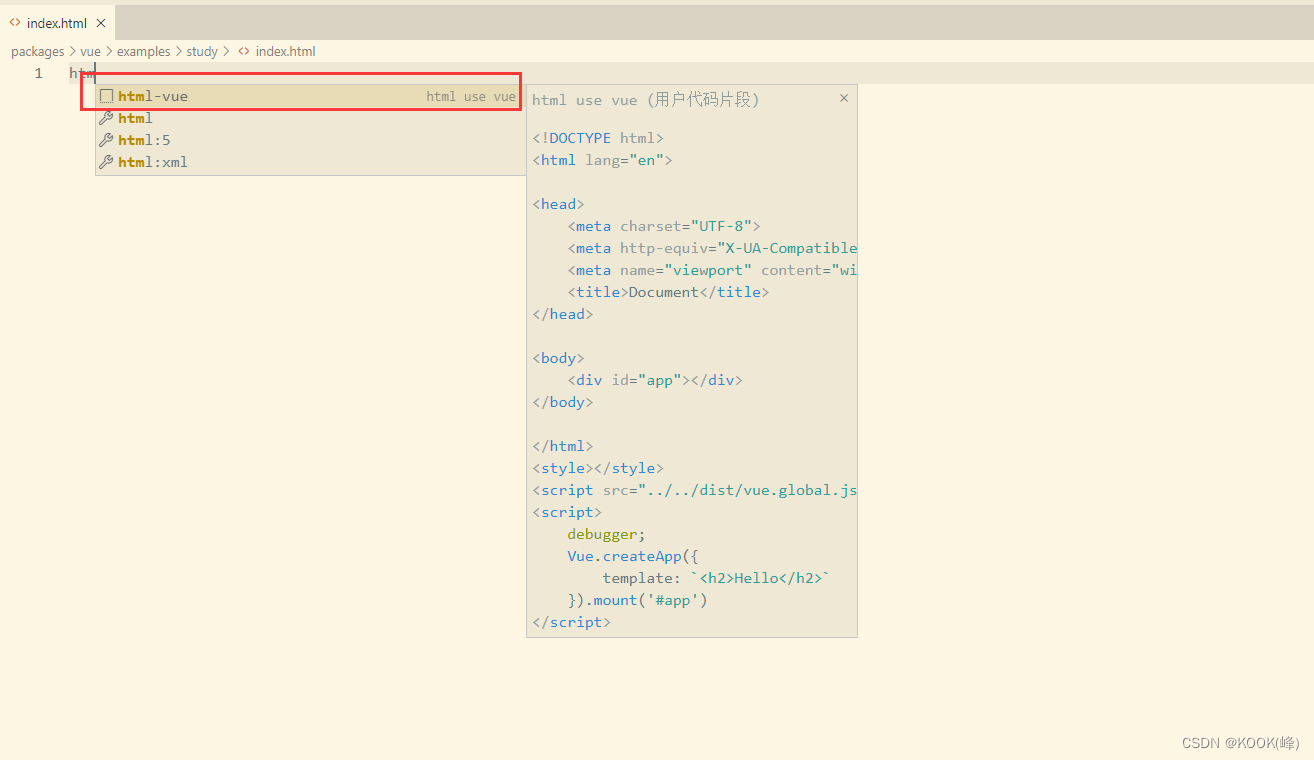Click the snippet icon next to html:5

tap(107, 139)
